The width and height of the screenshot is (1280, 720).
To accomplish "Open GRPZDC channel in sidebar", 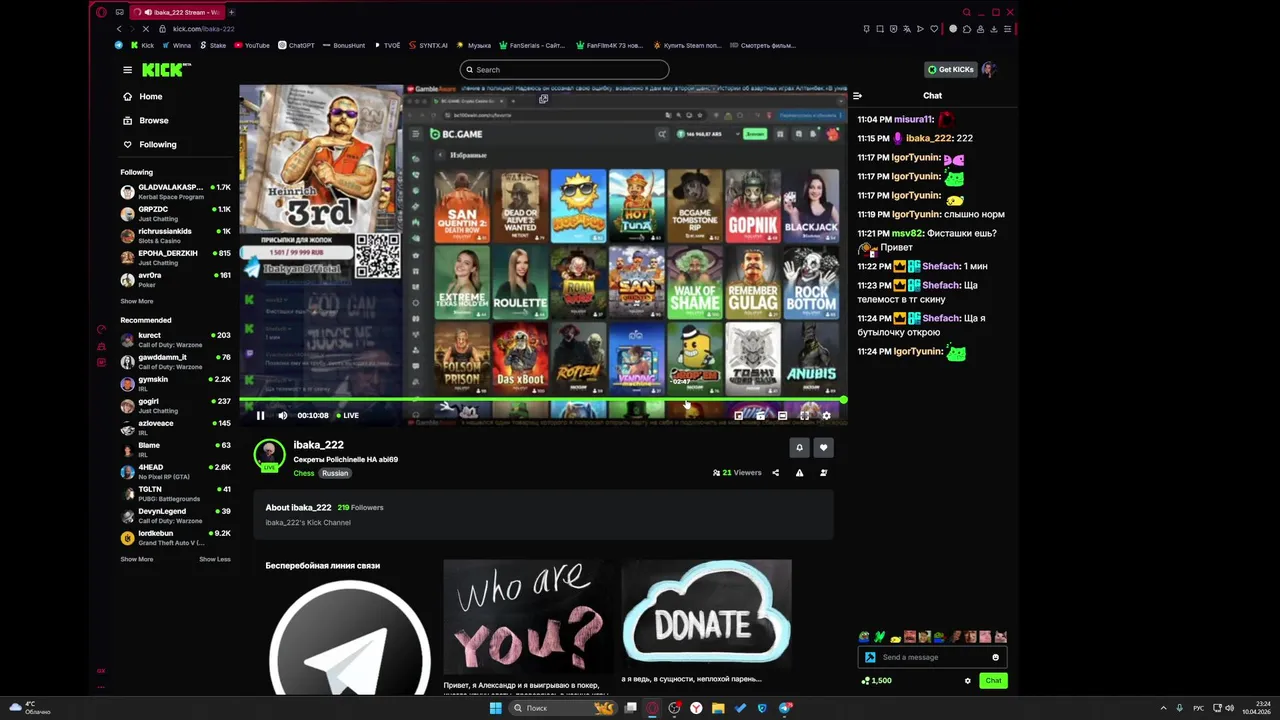I will click(x=176, y=214).
